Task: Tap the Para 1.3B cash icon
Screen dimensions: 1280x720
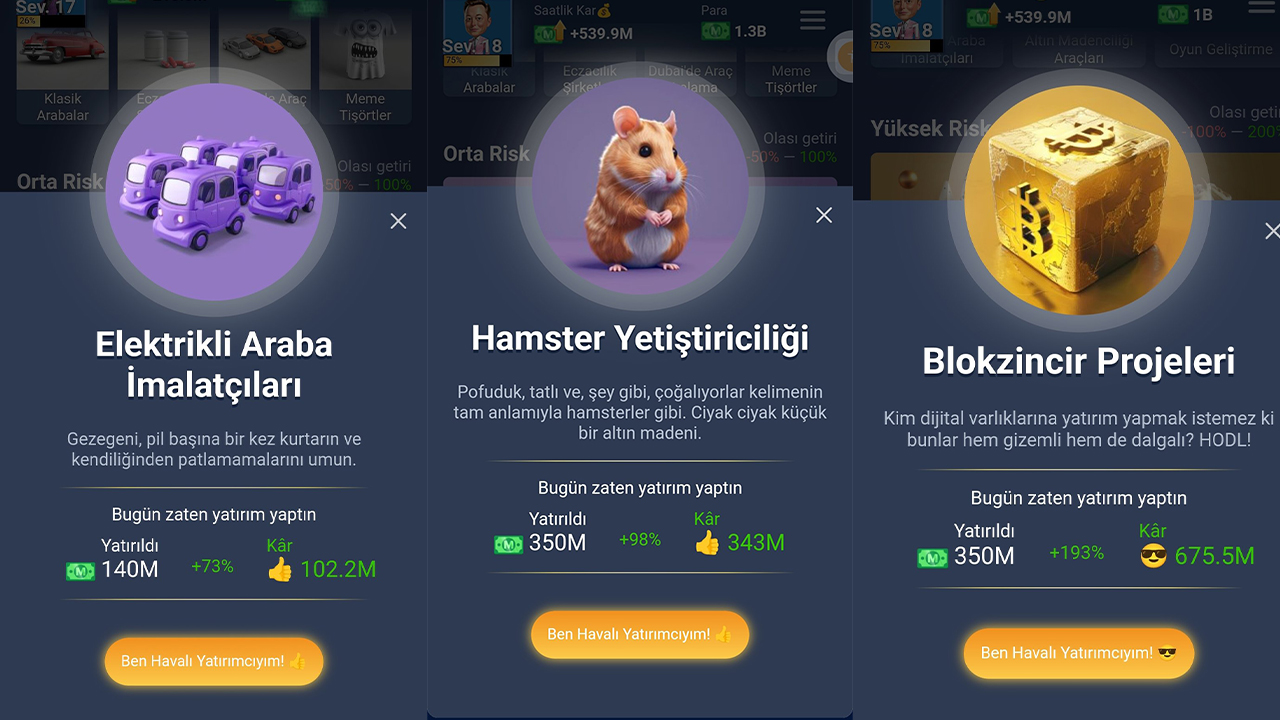Action: [715, 32]
